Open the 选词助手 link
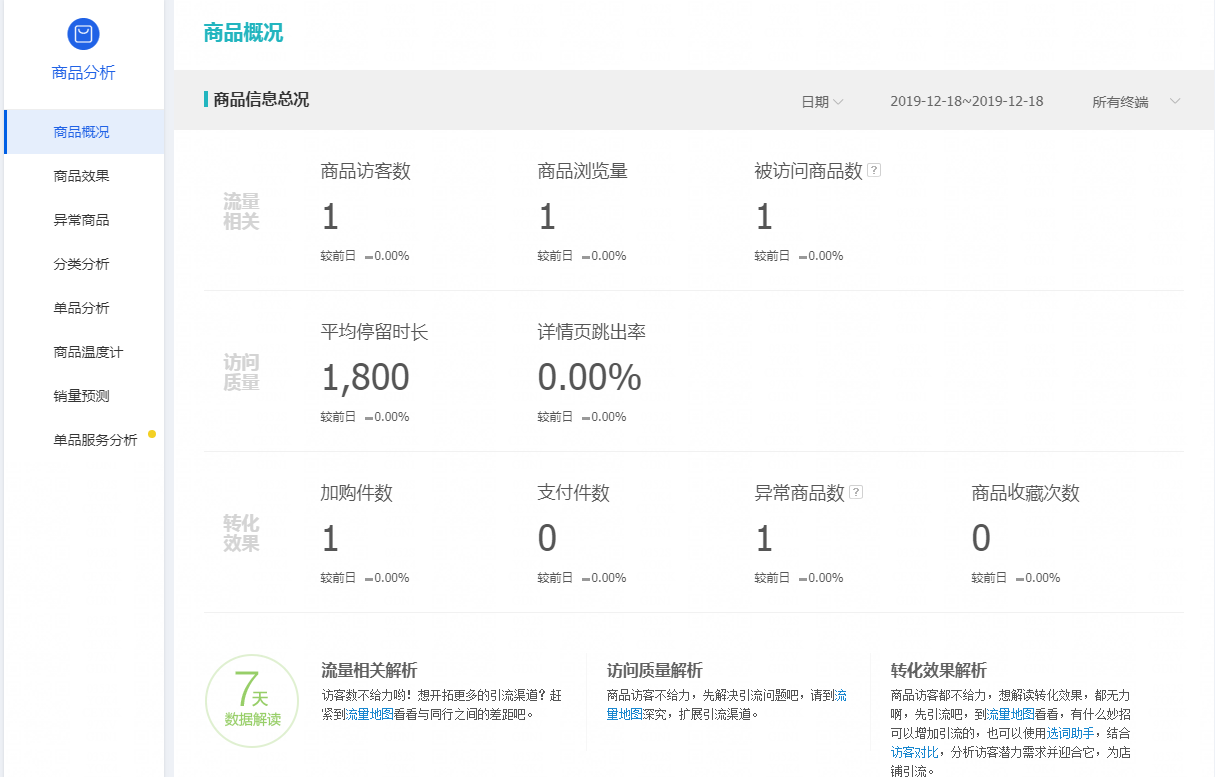The image size is (1215, 777). tap(1070, 734)
